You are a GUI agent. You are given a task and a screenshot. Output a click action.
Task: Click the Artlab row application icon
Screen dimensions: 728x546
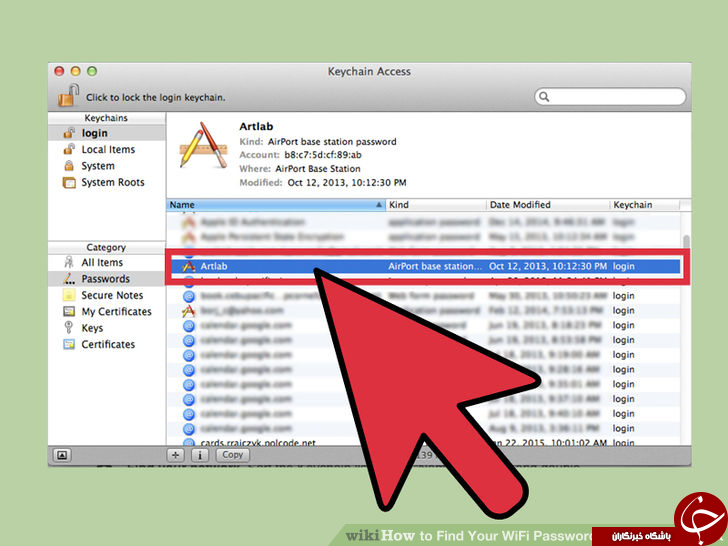[188, 266]
